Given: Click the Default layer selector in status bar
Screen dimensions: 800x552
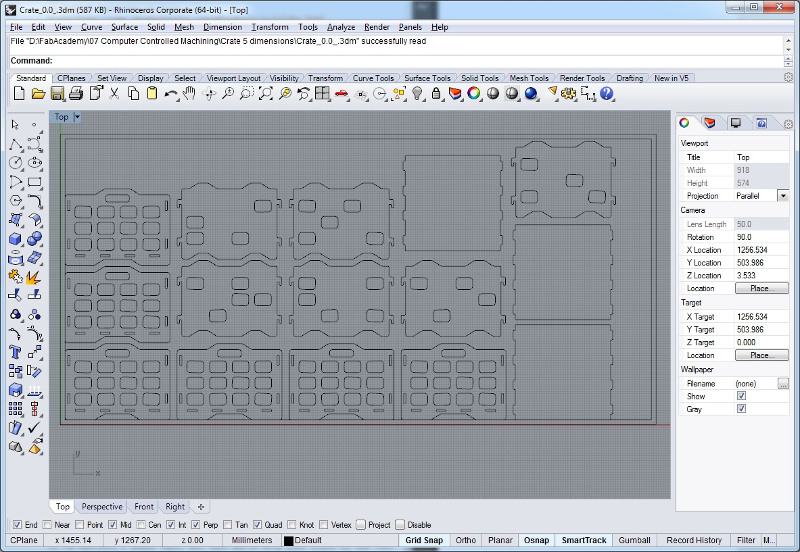Looking at the screenshot, I should click(308, 540).
